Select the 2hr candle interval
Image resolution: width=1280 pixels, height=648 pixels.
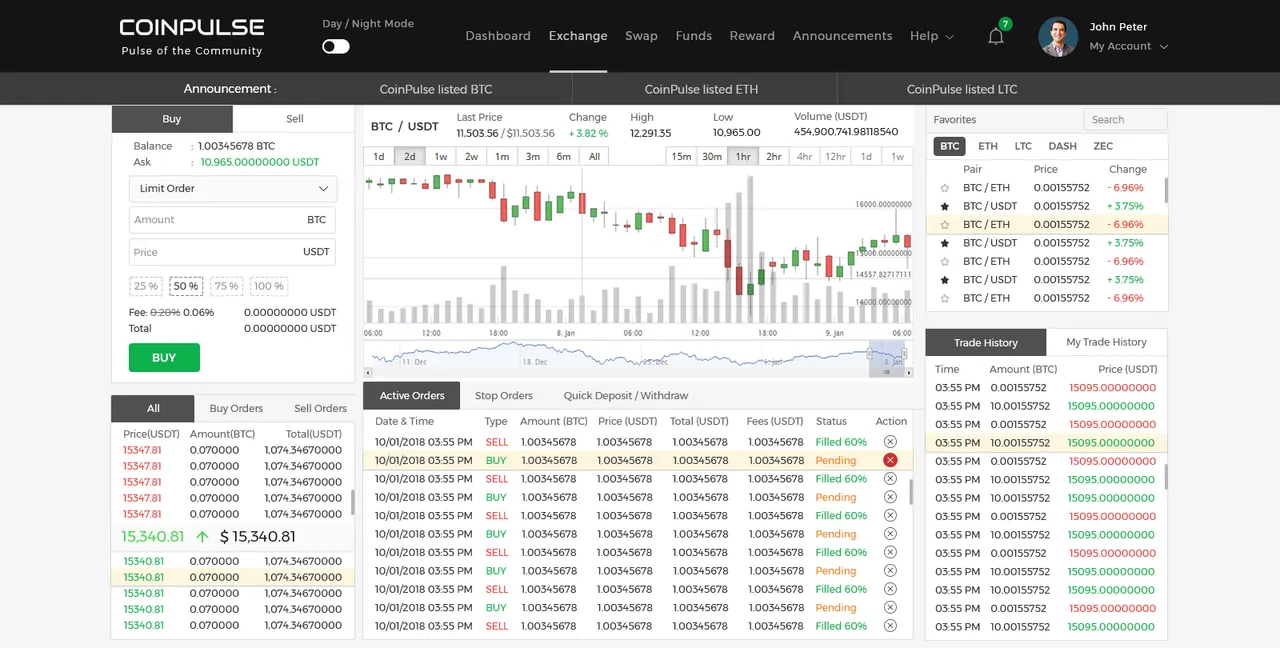tap(774, 156)
